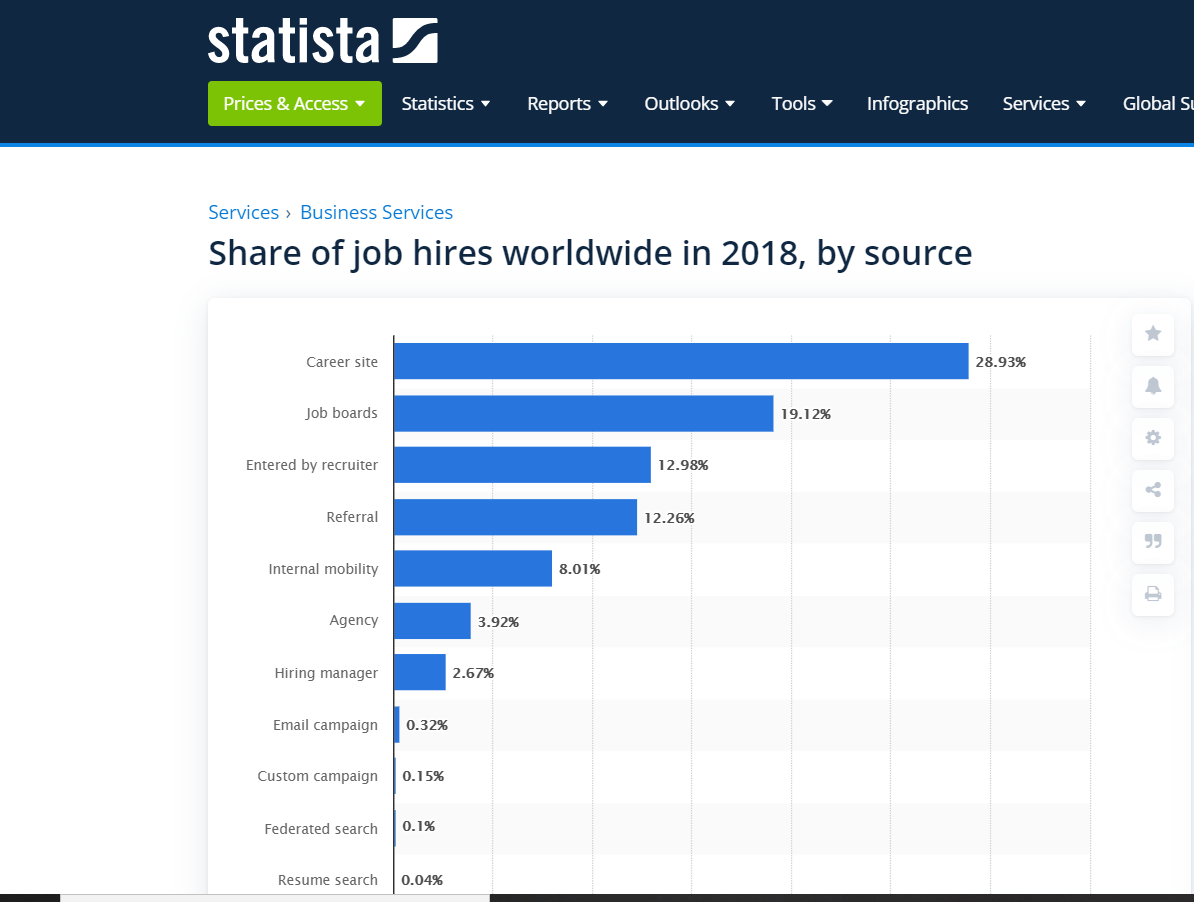Click the Statista logo
Image resolution: width=1194 pixels, height=902 pixels.
click(x=323, y=41)
